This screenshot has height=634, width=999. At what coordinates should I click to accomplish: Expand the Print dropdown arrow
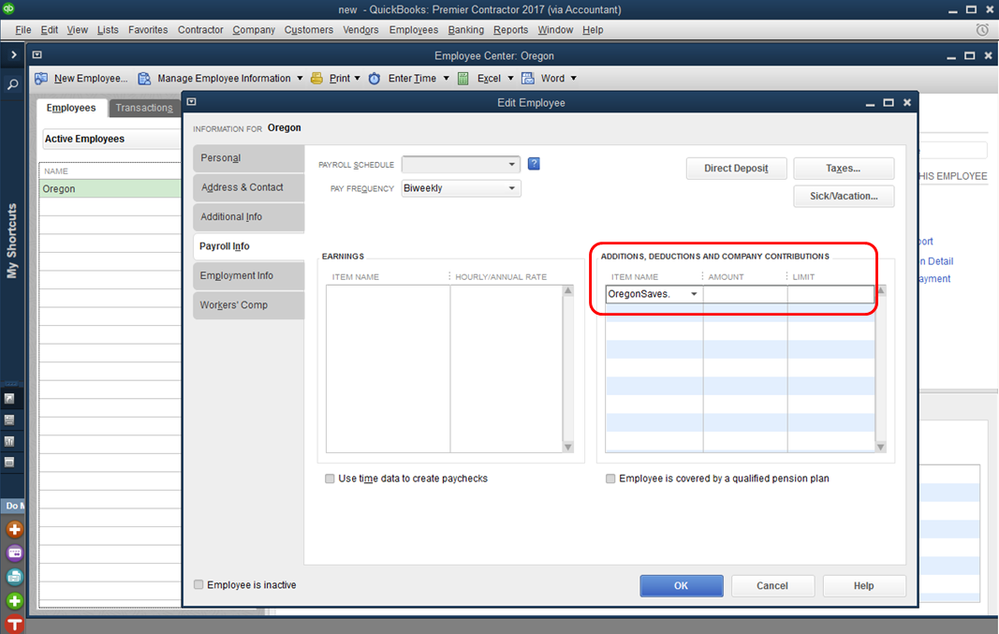(x=357, y=78)
